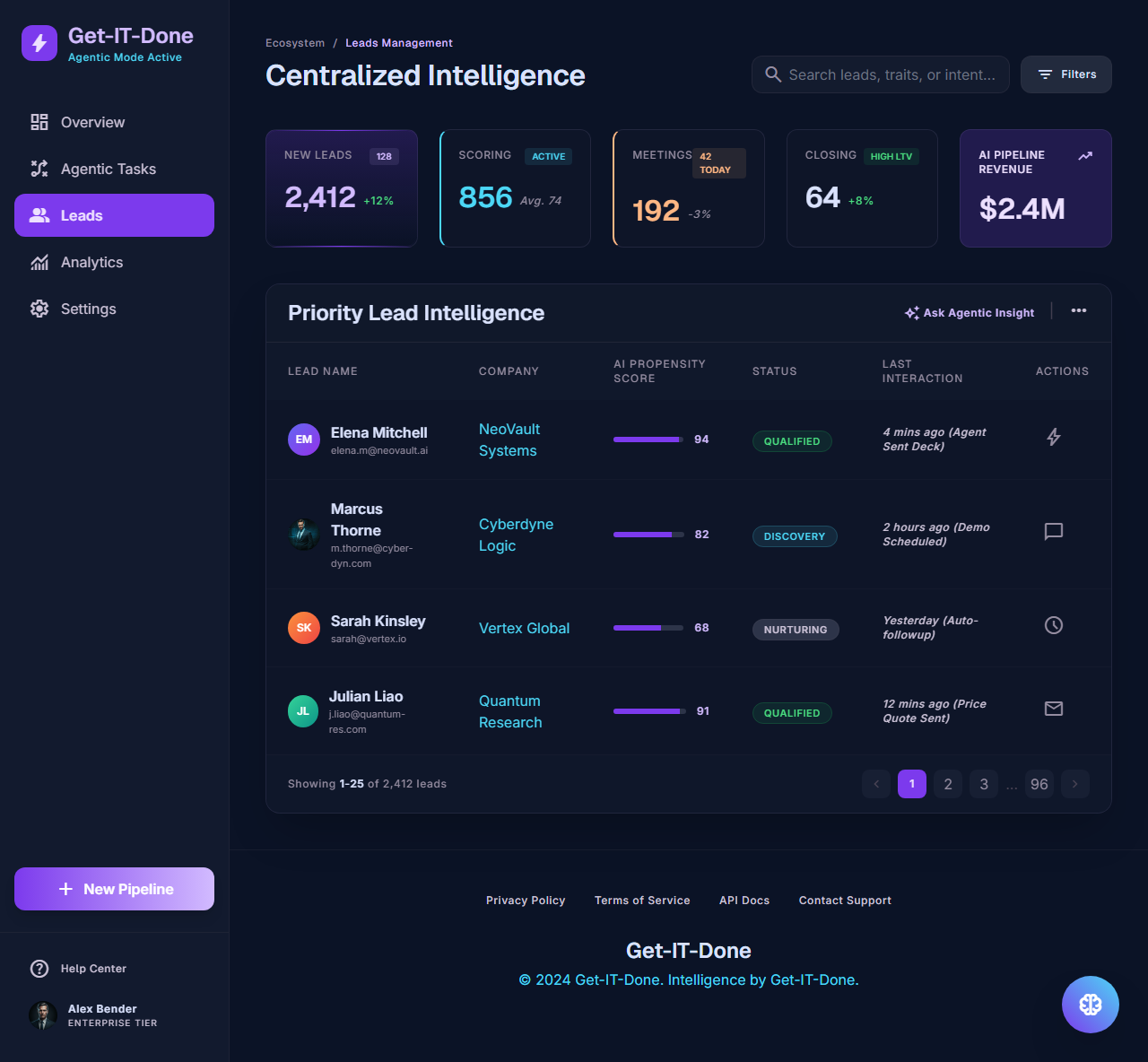Click the mail action for Julian Liao
1148x1062 pixels.
click(x=1054, y=709)
